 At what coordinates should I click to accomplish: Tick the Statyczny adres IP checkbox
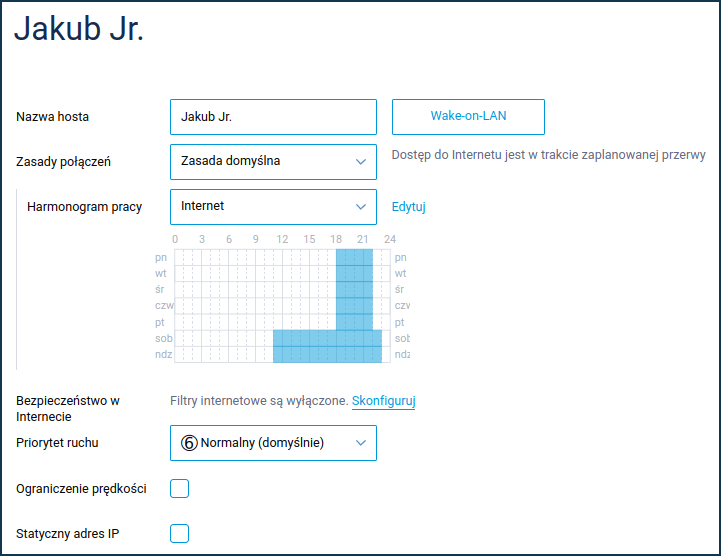point(180,534)
